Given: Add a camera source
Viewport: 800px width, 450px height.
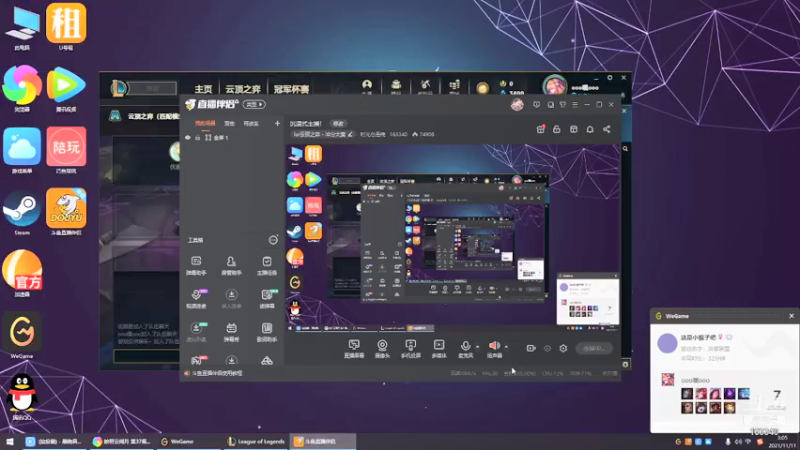Looking at the screenshot, I should point(382,349).
